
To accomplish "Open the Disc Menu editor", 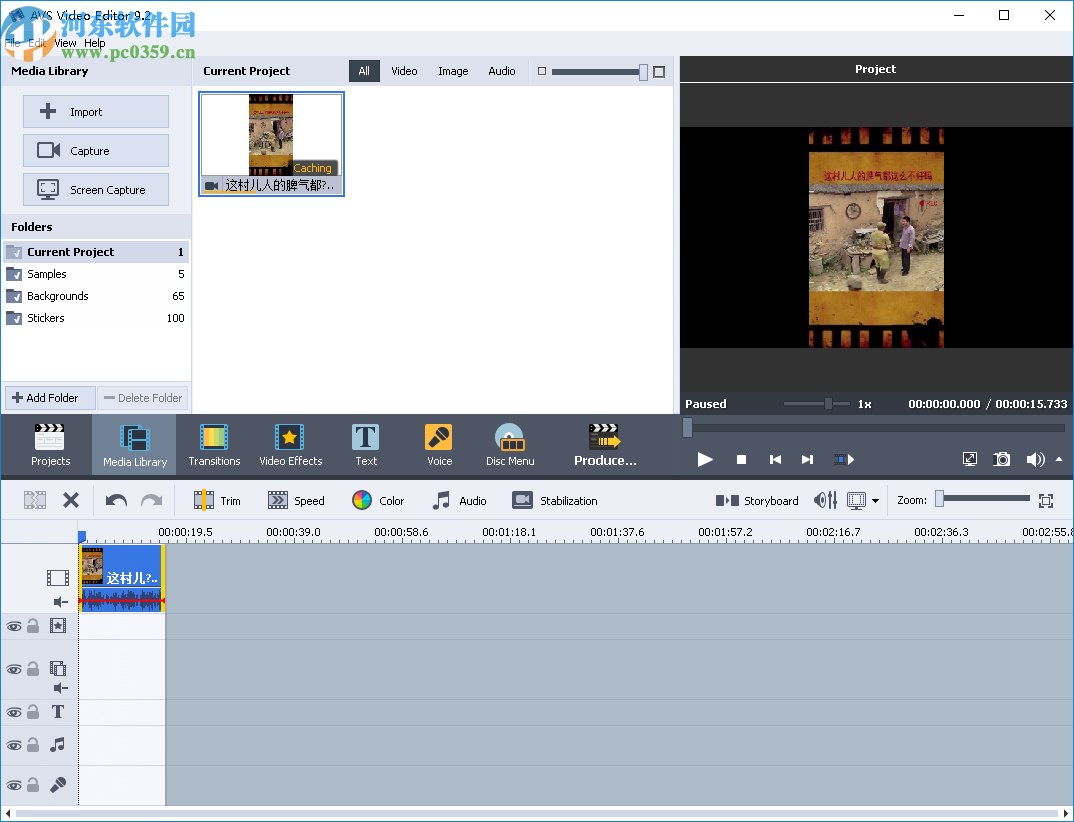I will coord(509,444).
